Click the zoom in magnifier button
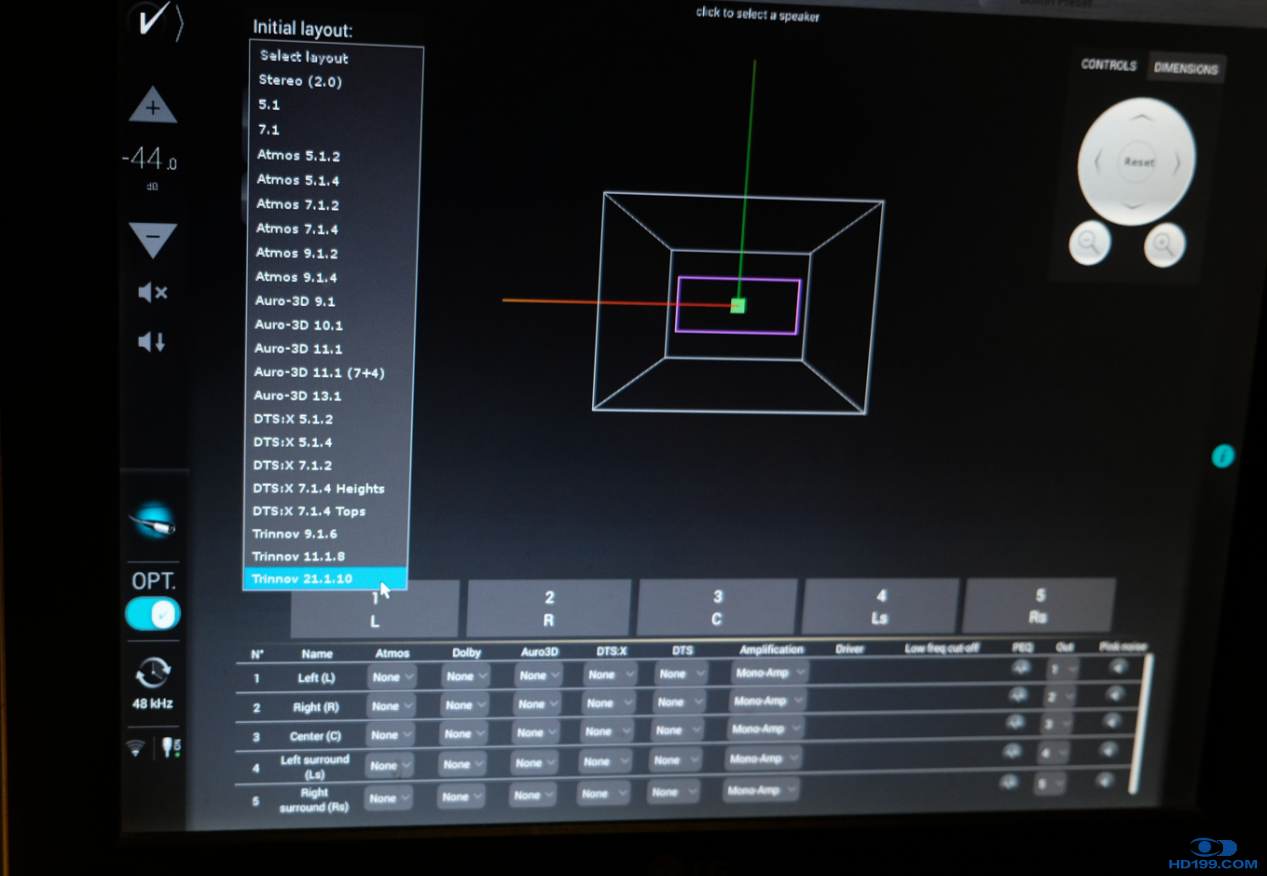Screen dimensions: 1267x876 point(1164,244)
